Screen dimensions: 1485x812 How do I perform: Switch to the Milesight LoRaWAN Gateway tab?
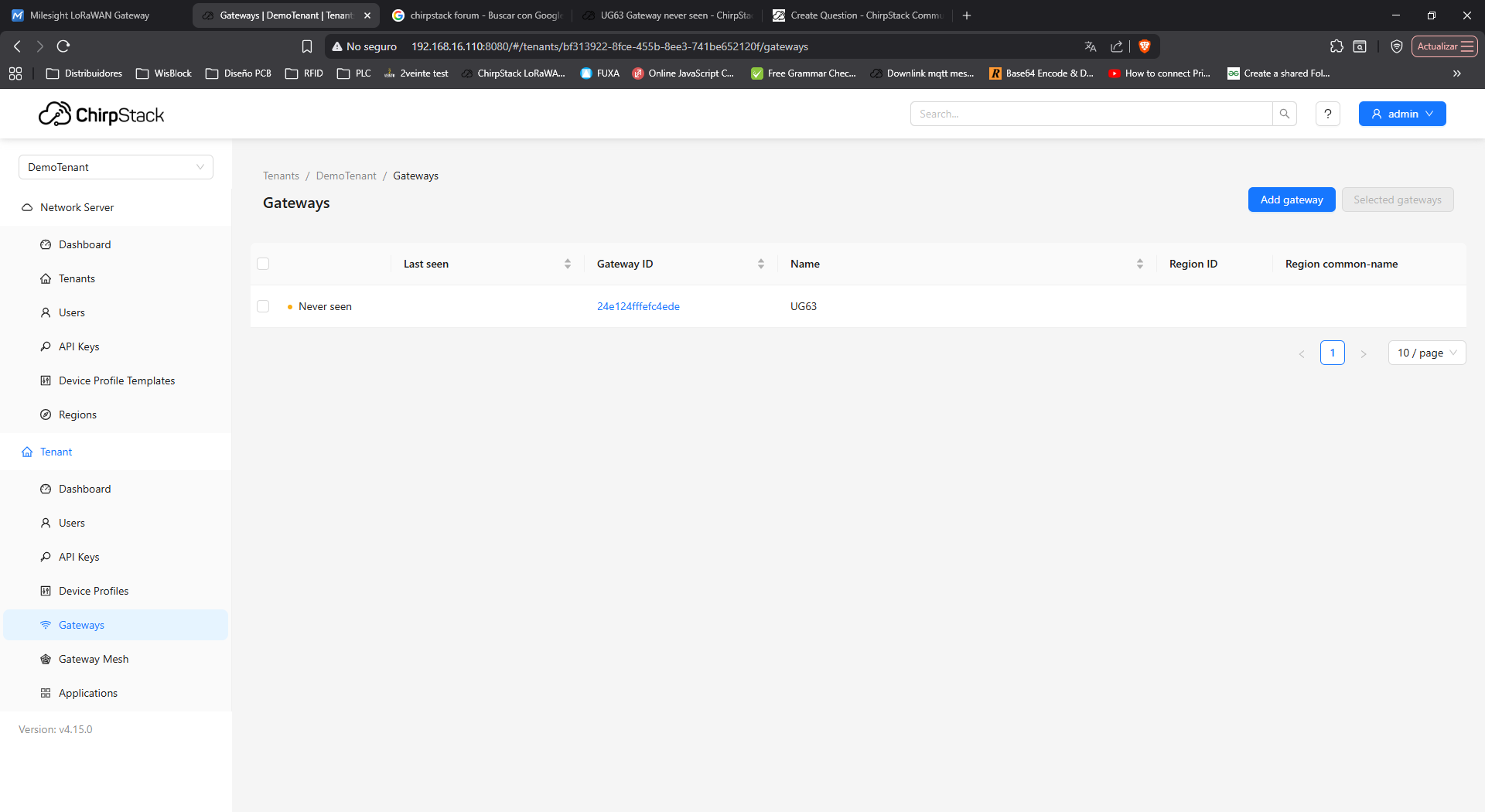[x=90, y=15]
